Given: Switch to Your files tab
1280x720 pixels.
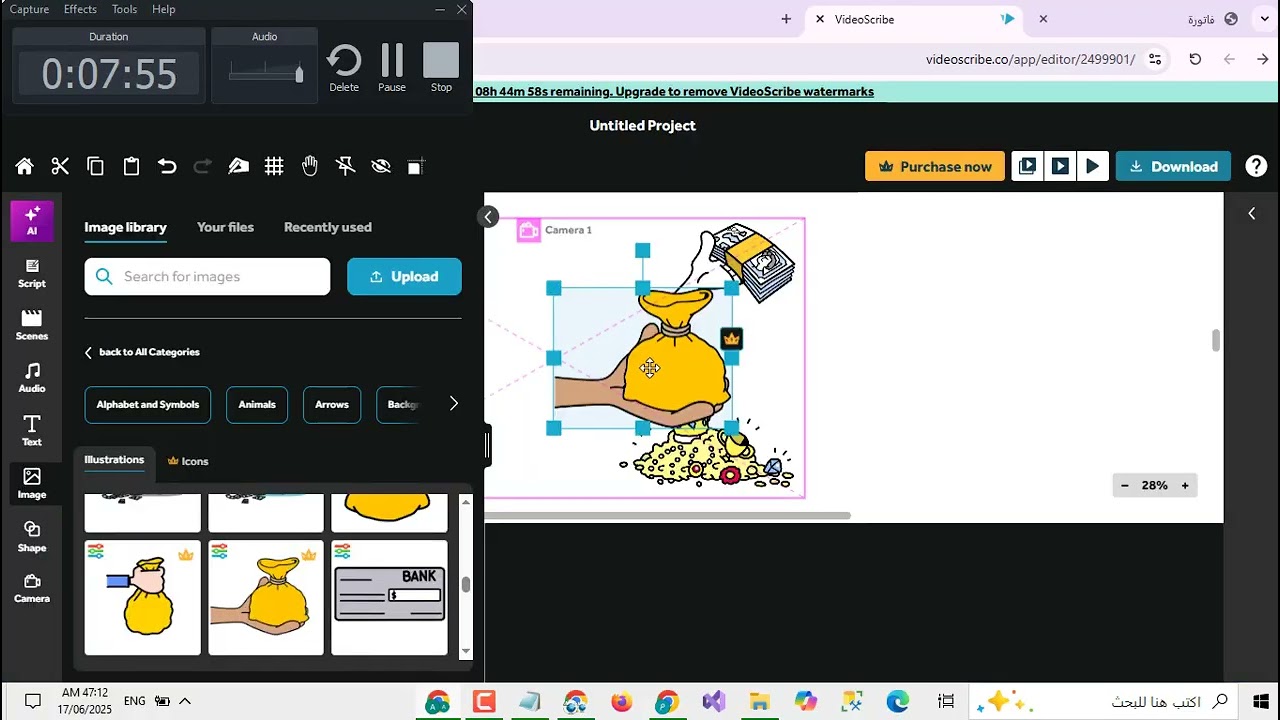Looking at the screenshot, I should (x=225, y=227).
